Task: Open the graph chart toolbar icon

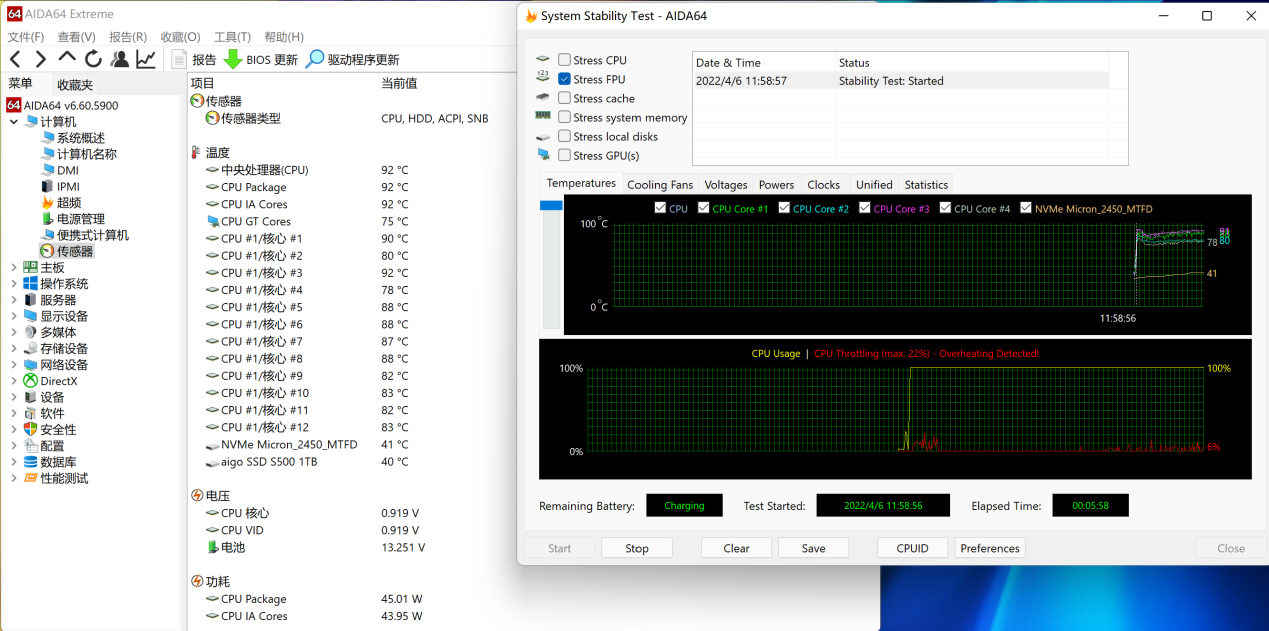Action: [x=146, y=59]
